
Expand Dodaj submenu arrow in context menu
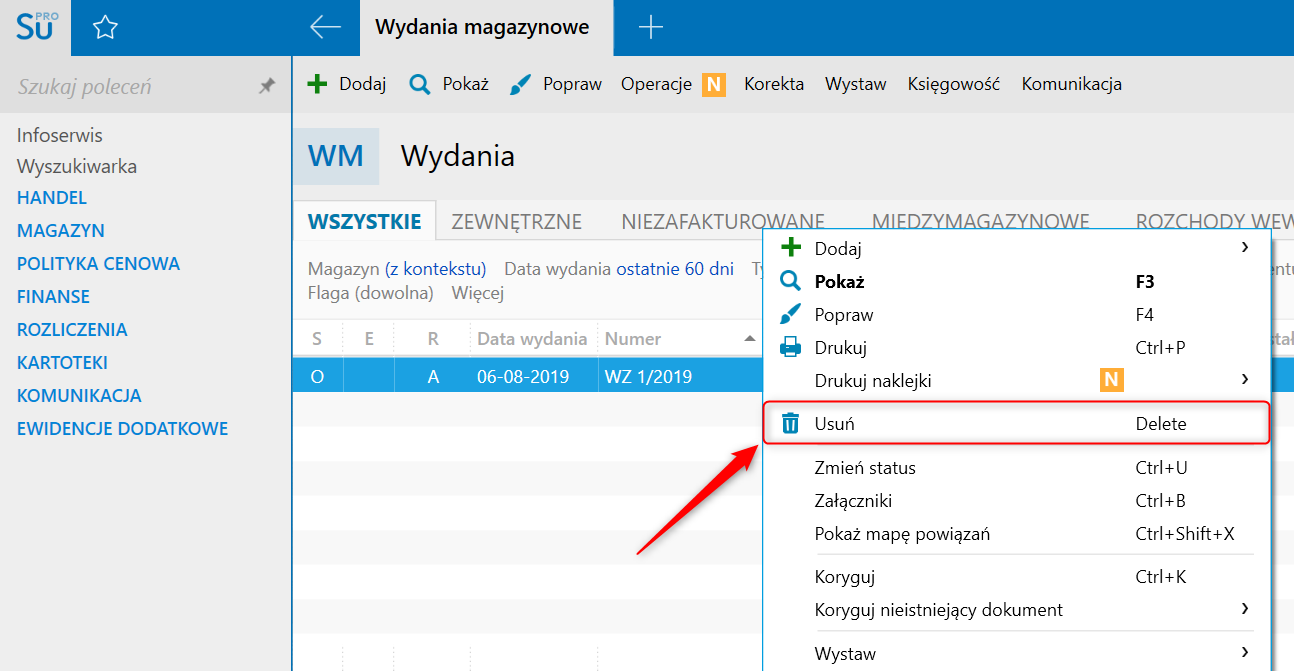click(x=1245, y=247)
